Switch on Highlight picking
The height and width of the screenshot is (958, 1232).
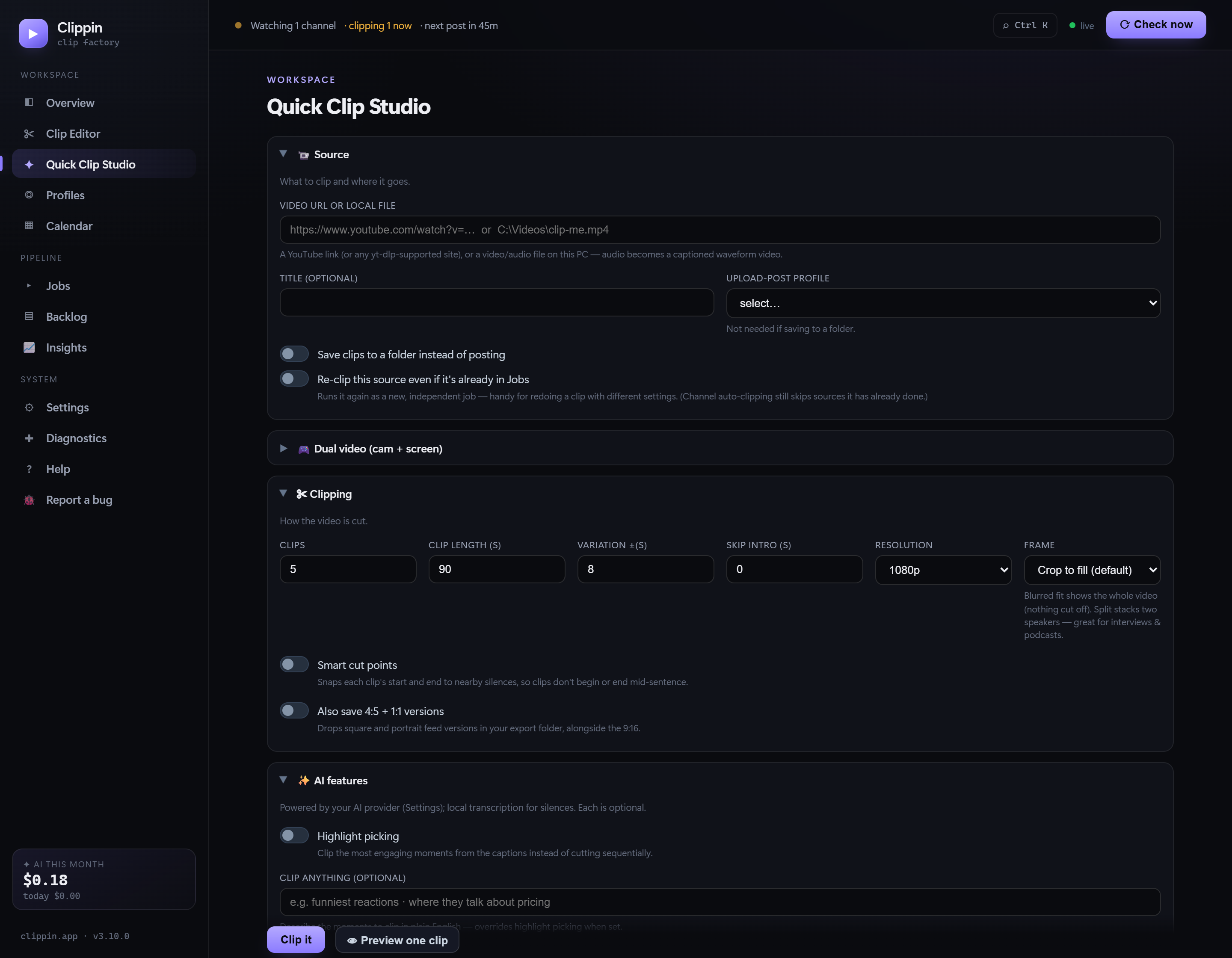(x=294, y=836)
